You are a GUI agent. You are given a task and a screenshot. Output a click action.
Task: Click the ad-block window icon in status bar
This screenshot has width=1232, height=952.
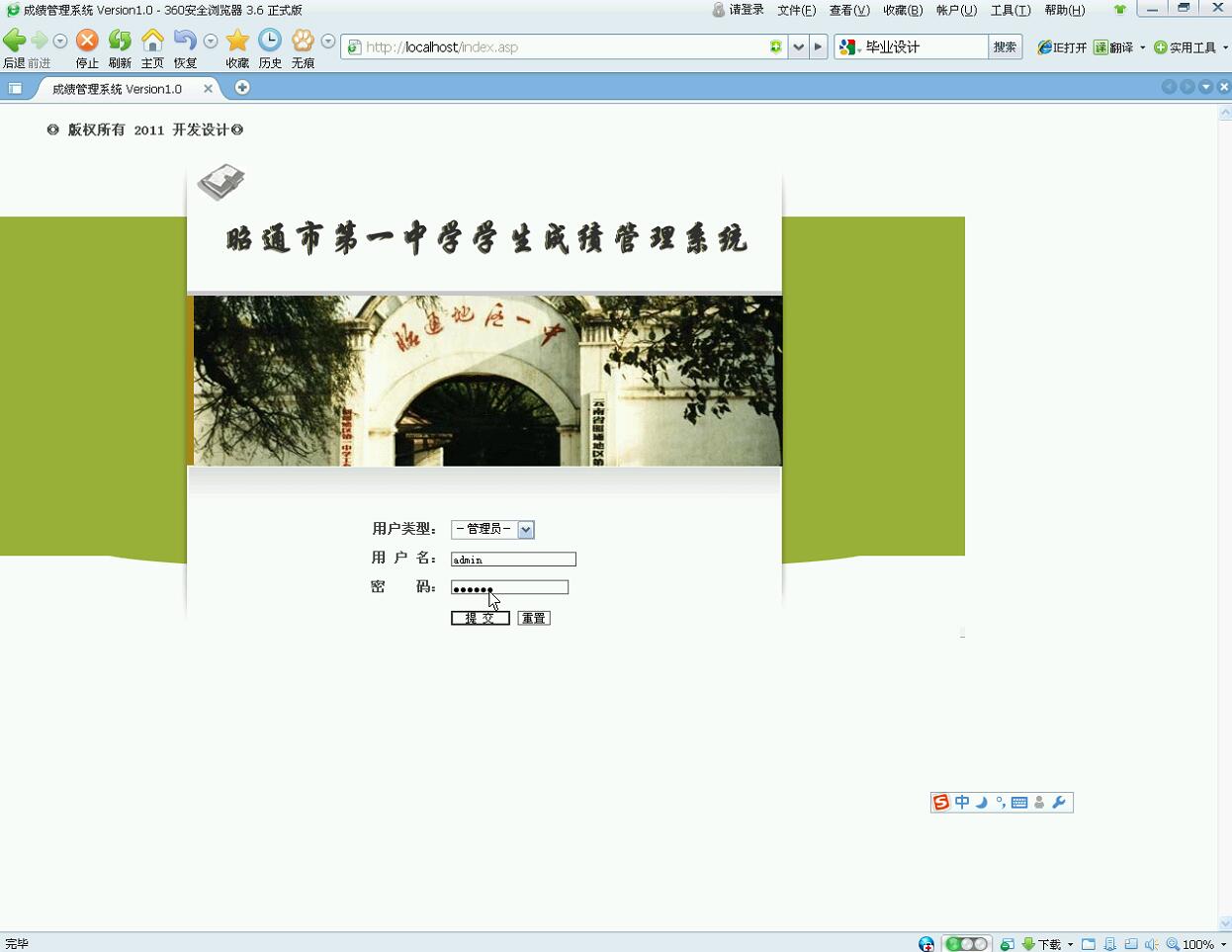[x=1008, y=944]
